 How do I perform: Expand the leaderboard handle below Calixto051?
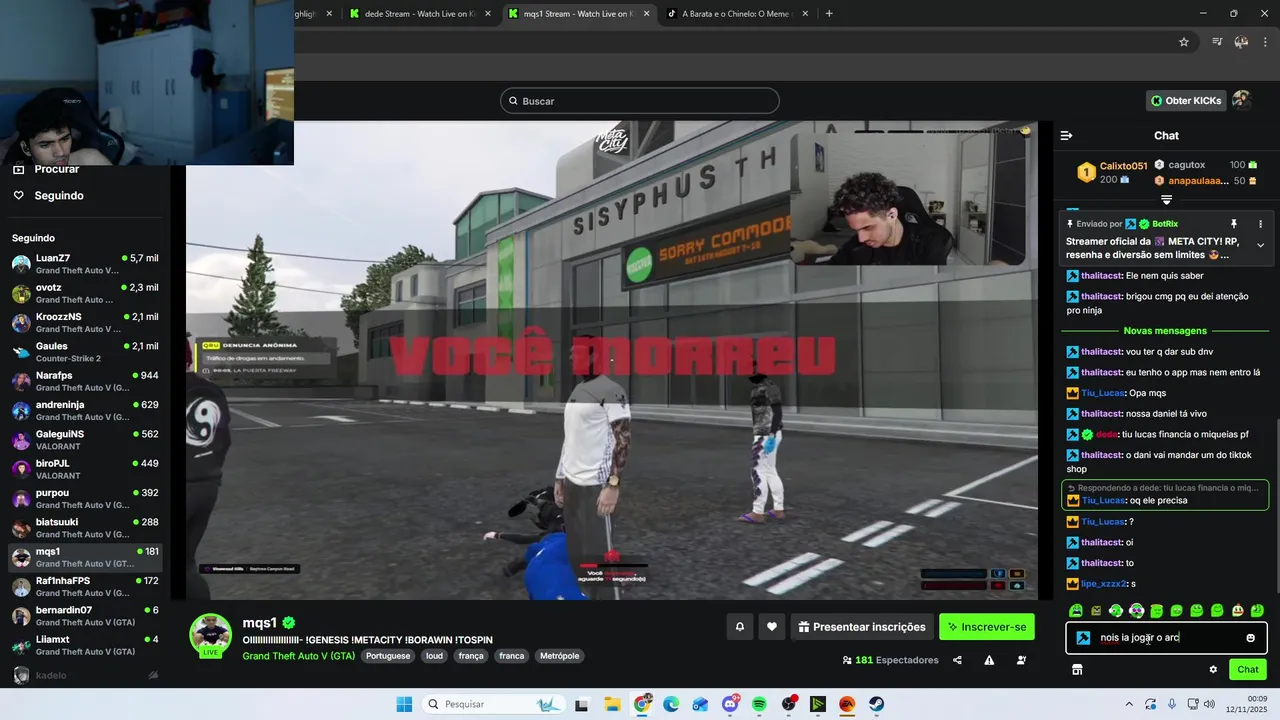pos(1166,200)
